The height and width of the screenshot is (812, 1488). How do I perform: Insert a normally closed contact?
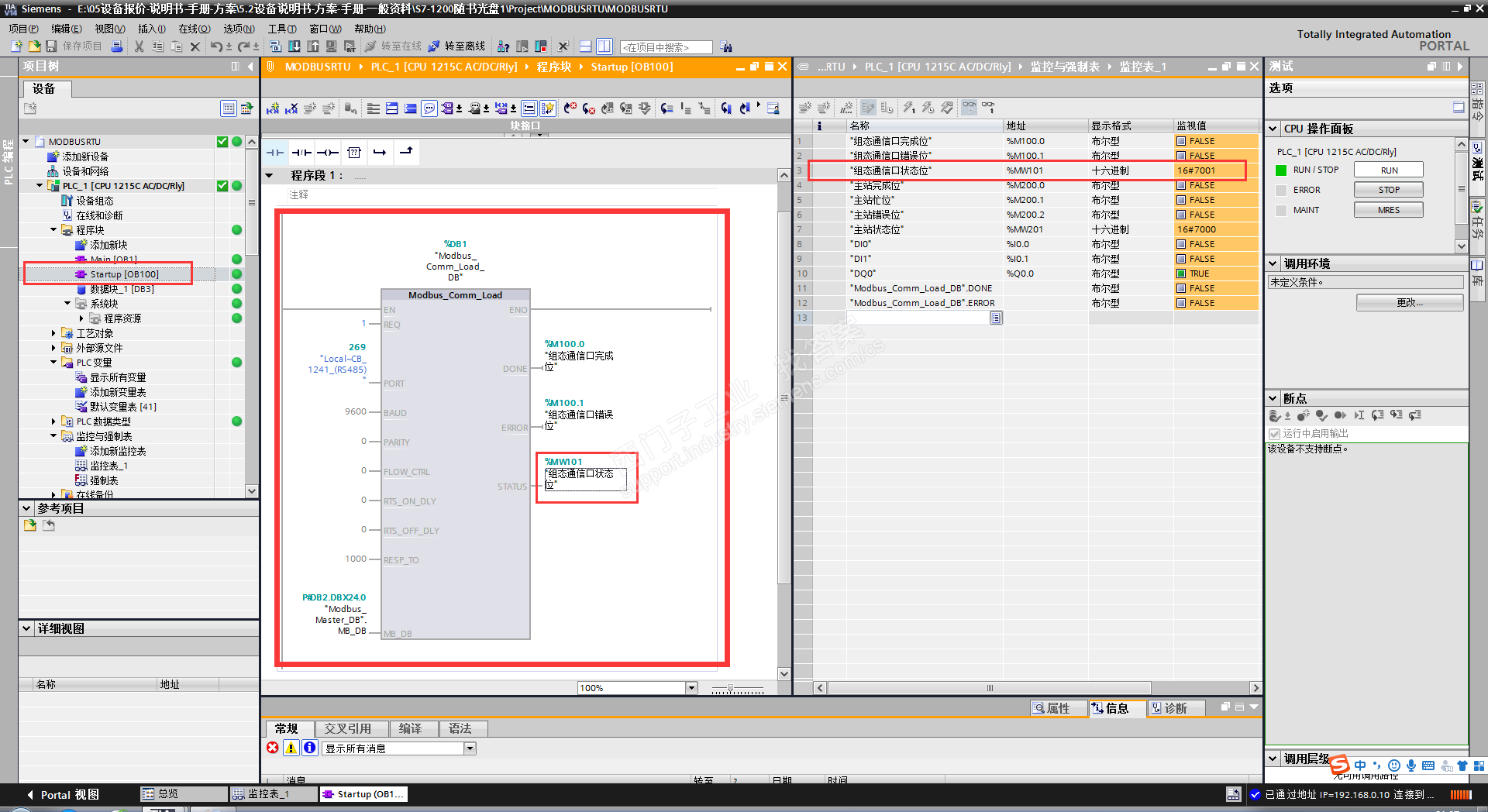tap(301, 153)
